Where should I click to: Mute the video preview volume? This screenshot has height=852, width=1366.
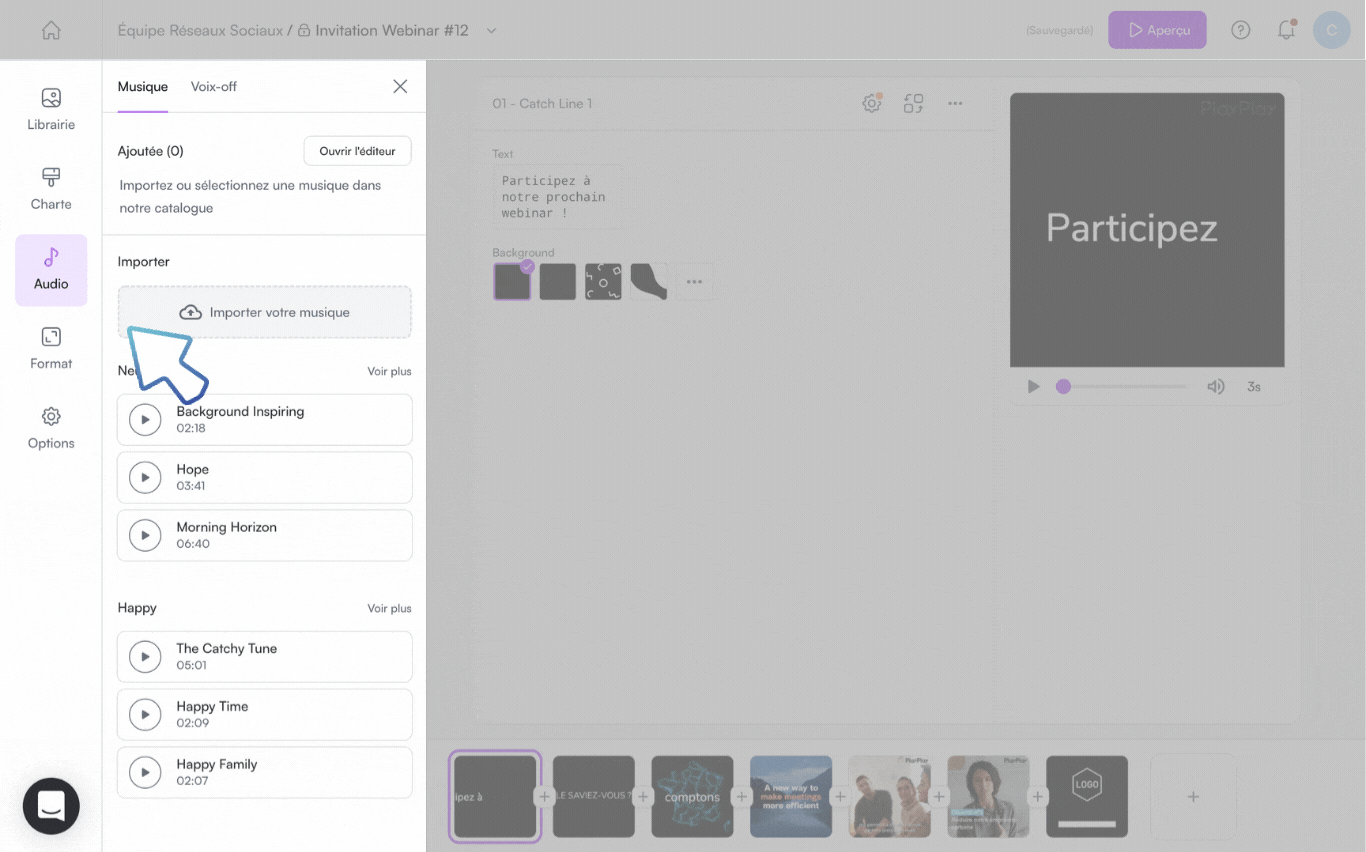coord(1216,386)
